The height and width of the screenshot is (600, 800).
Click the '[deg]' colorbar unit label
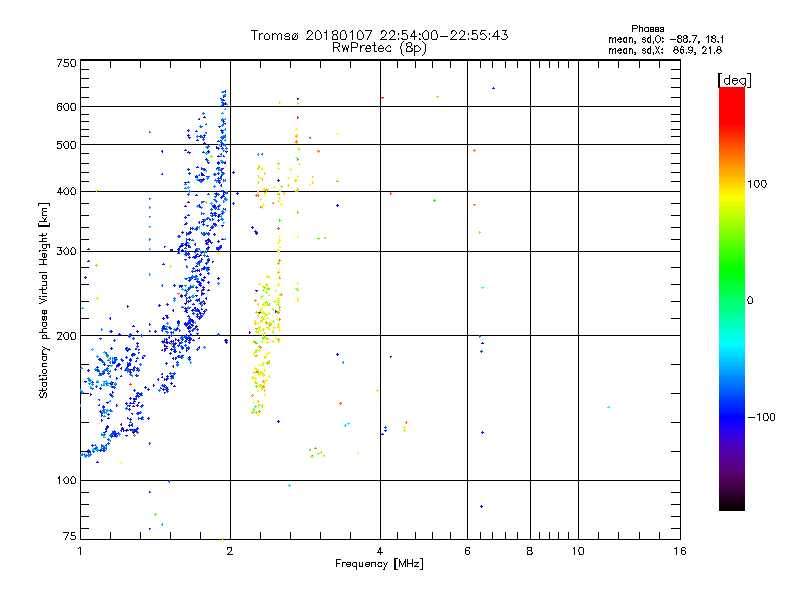(734, 80)
